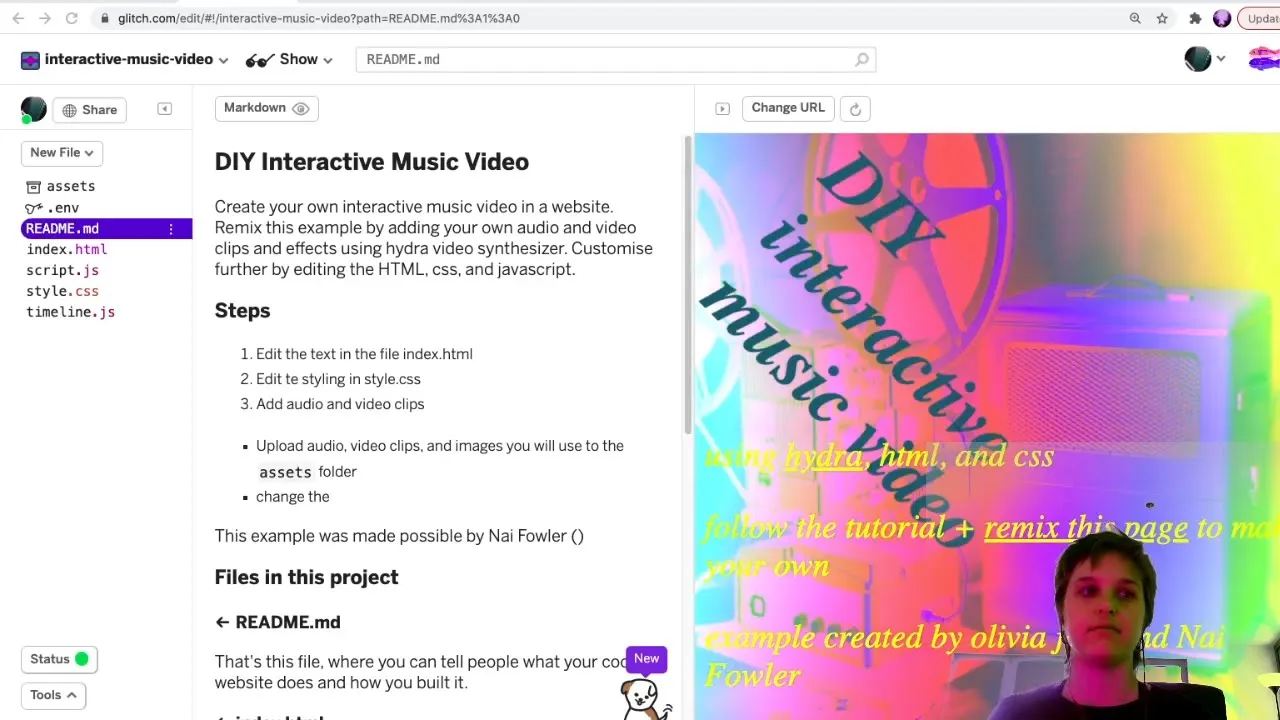Click the Glitch project logo icon
Viewport: 1280px width, 720px height.
30,60
